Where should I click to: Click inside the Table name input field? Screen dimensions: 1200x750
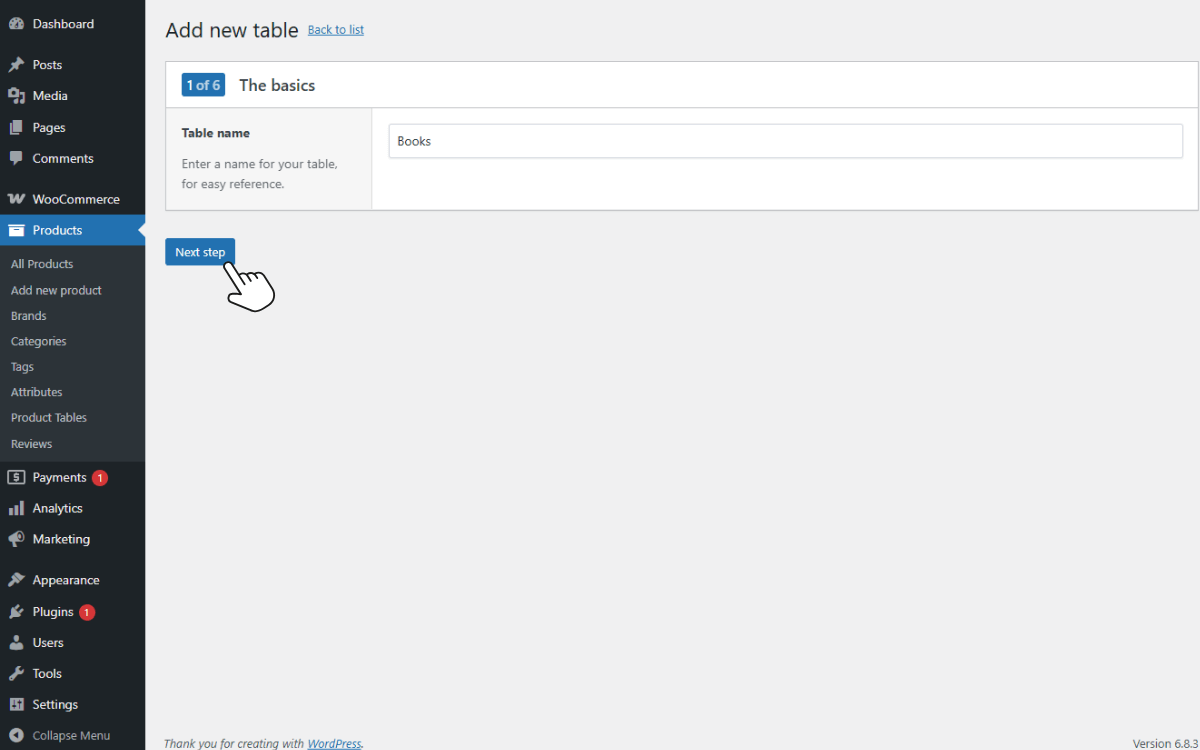point(700,140)
